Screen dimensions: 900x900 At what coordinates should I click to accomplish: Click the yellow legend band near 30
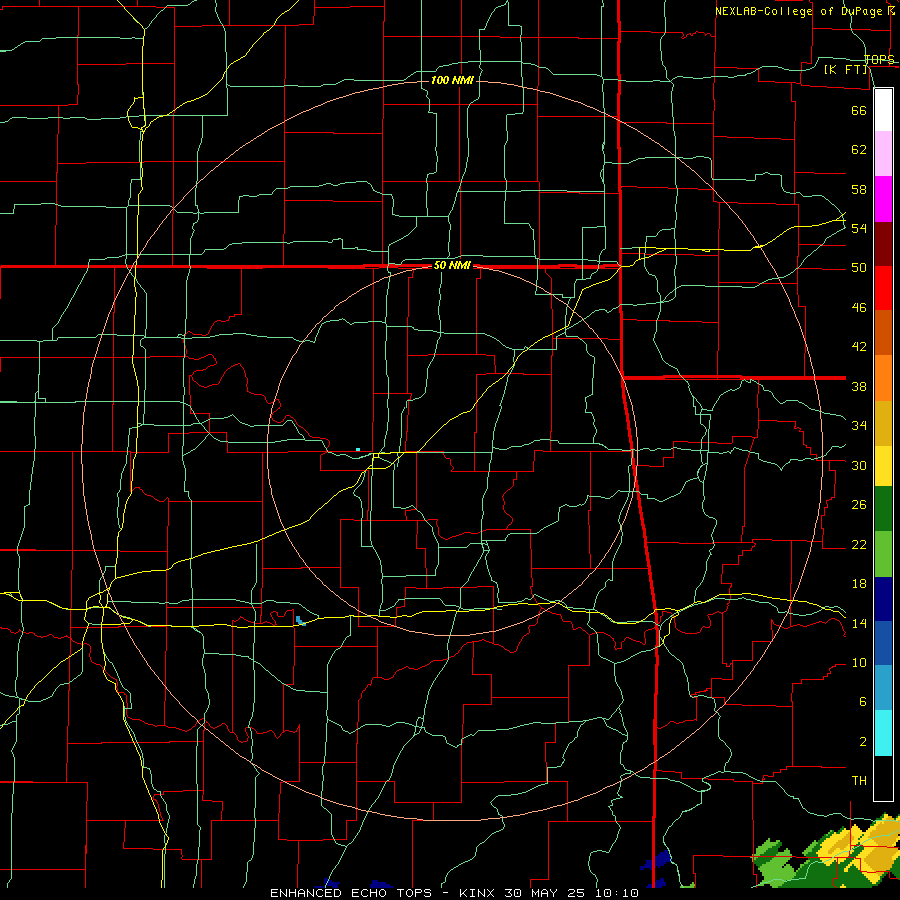(883, 466)
